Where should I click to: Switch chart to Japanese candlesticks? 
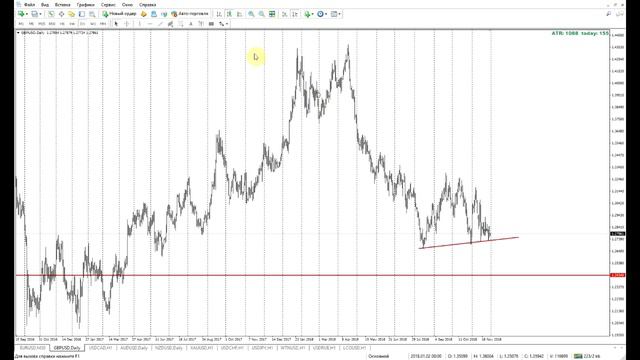tap(229, 14)
